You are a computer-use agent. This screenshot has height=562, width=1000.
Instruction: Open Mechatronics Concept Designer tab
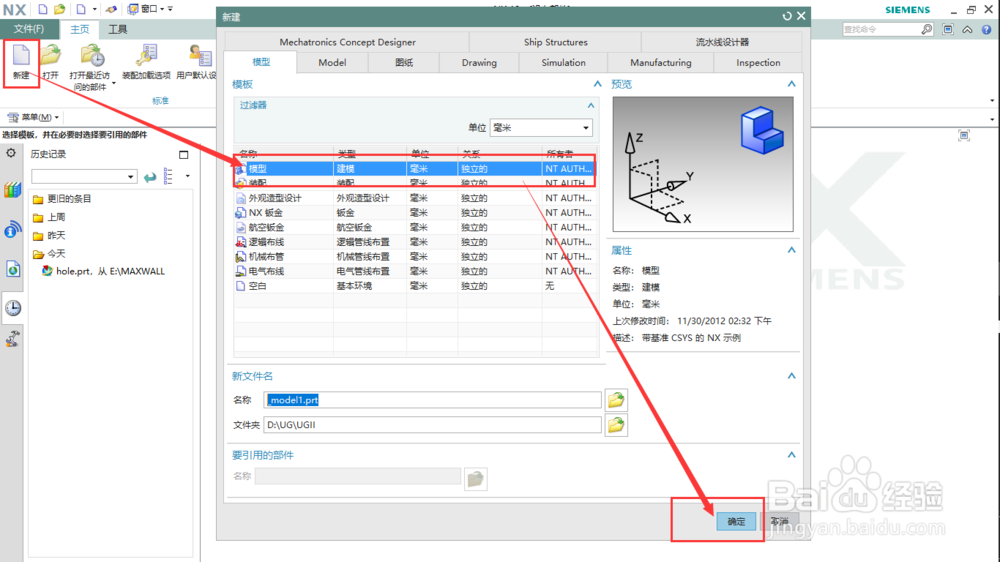coord(348,42)
